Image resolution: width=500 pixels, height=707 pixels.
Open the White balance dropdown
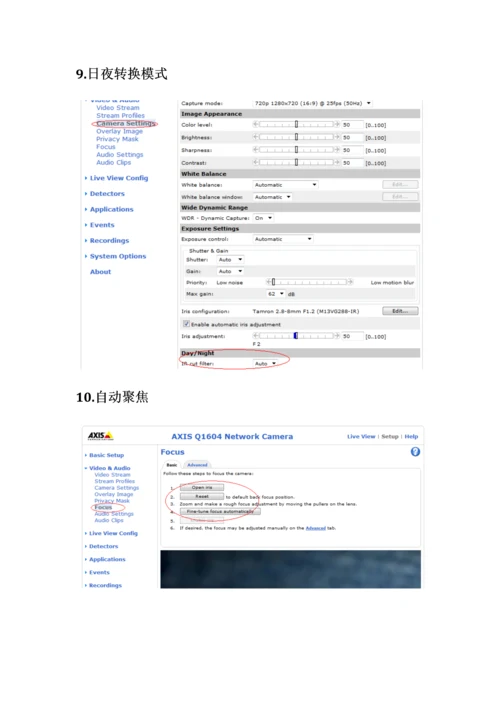coord(285,185)
